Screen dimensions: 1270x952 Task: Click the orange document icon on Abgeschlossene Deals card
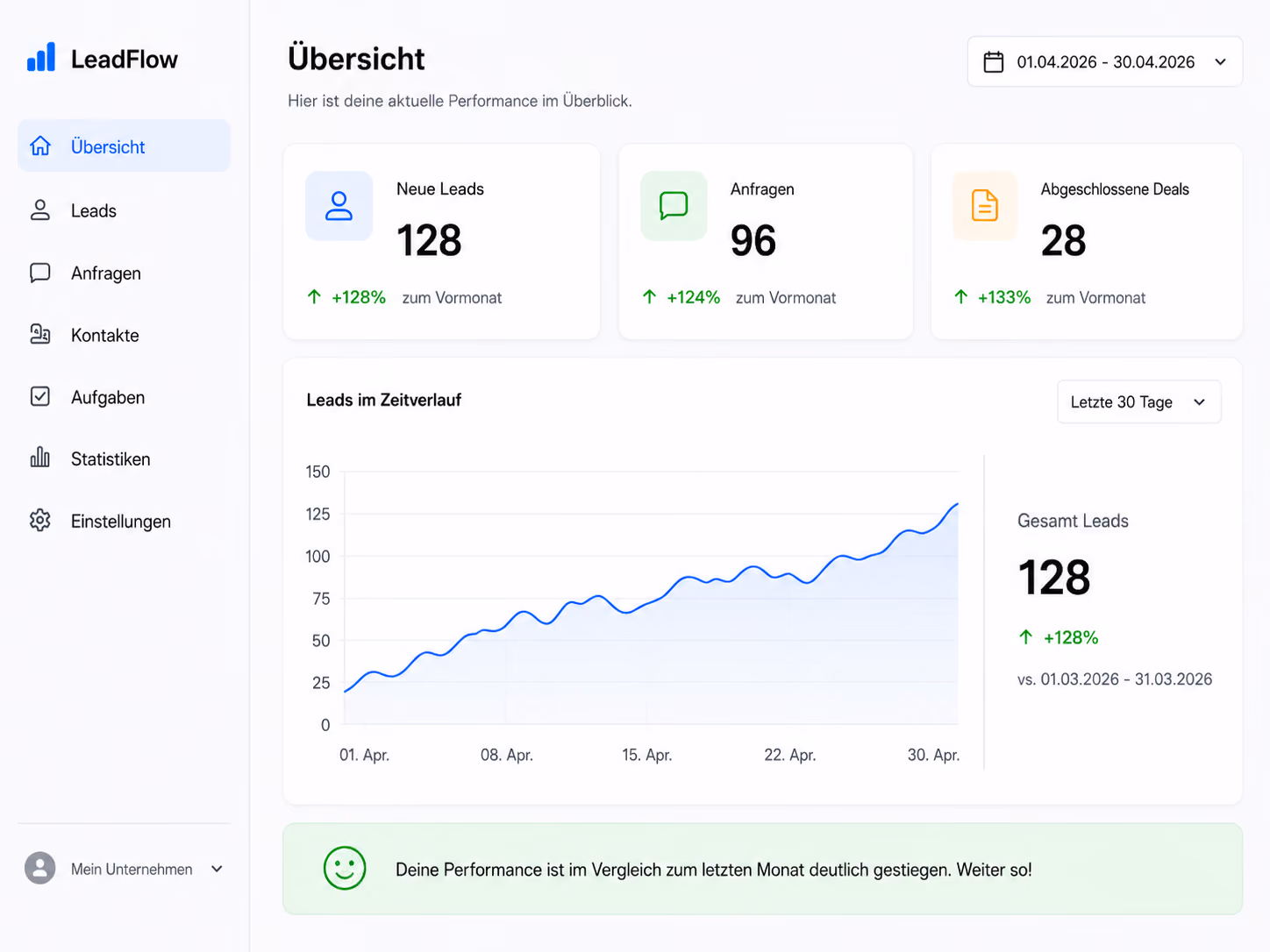(985, 206)
